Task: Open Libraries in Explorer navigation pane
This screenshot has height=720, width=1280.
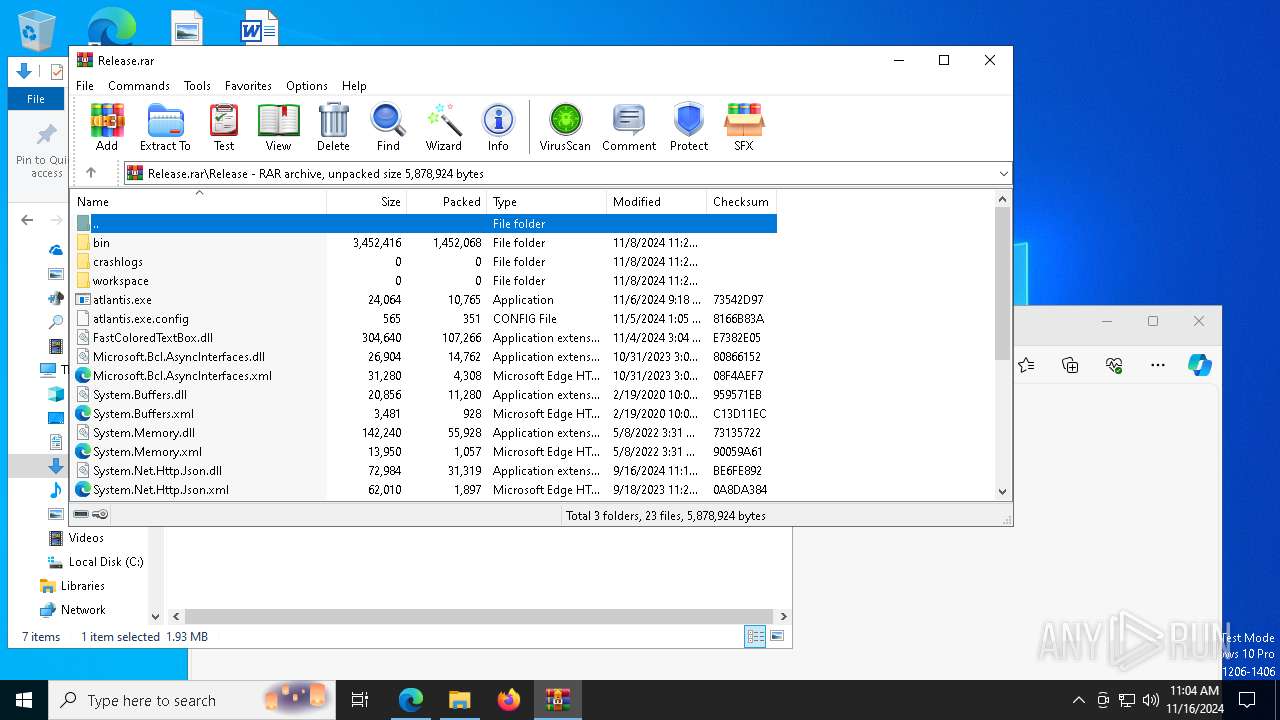Action: pos(72,586)
